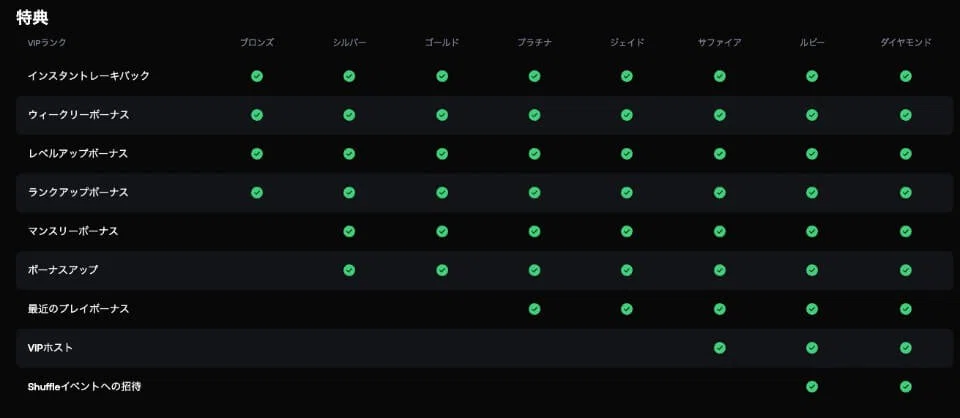The width and height of the screenshot is (960, 418).
Task: Click the Jade checkmark for マンスリーボーナス
Action: [627, 231]
